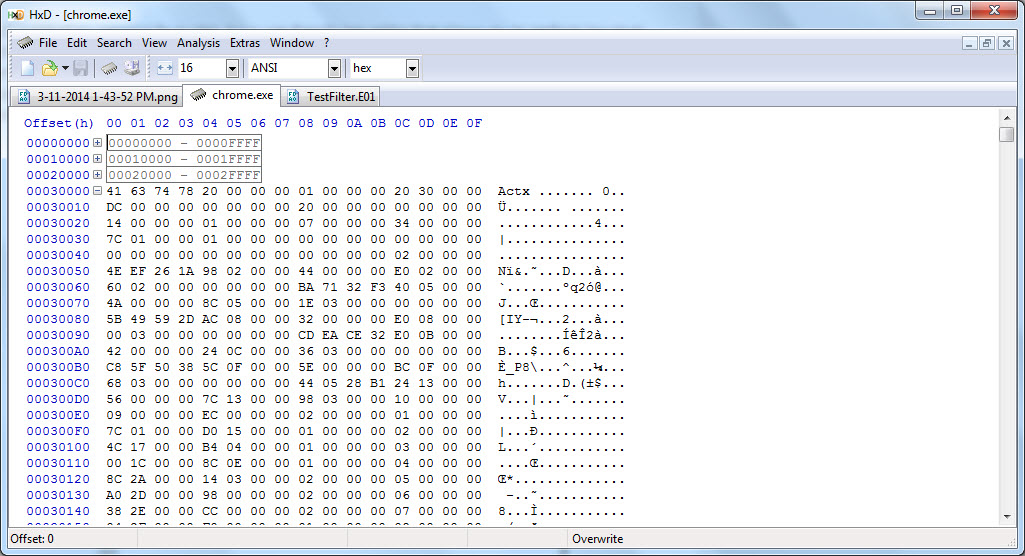Open the View menu
The width and height of the screenshot is (1025, 556).
[x=154, y=43]
